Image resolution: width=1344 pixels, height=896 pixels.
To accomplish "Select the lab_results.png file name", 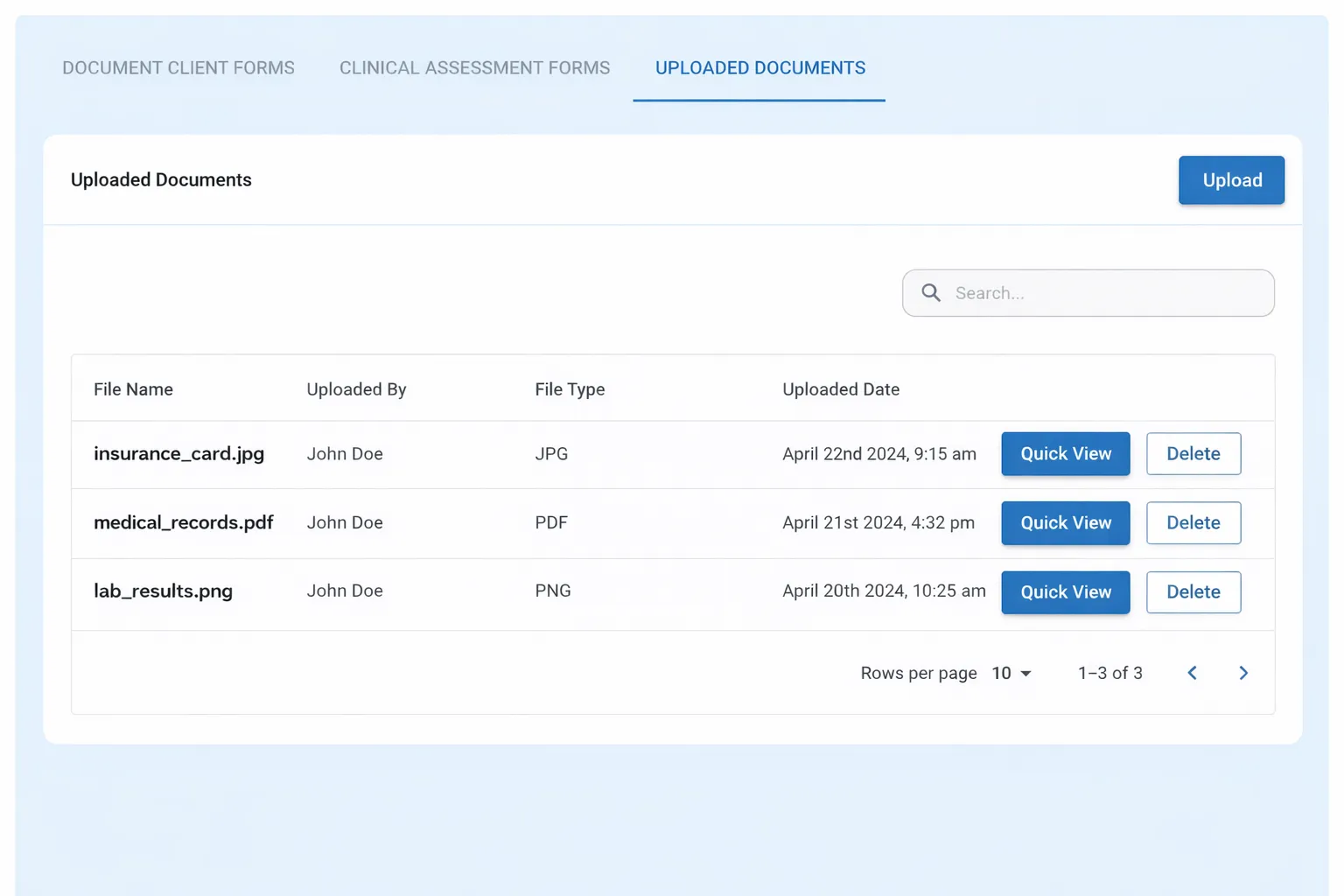I will coord(163,591).
